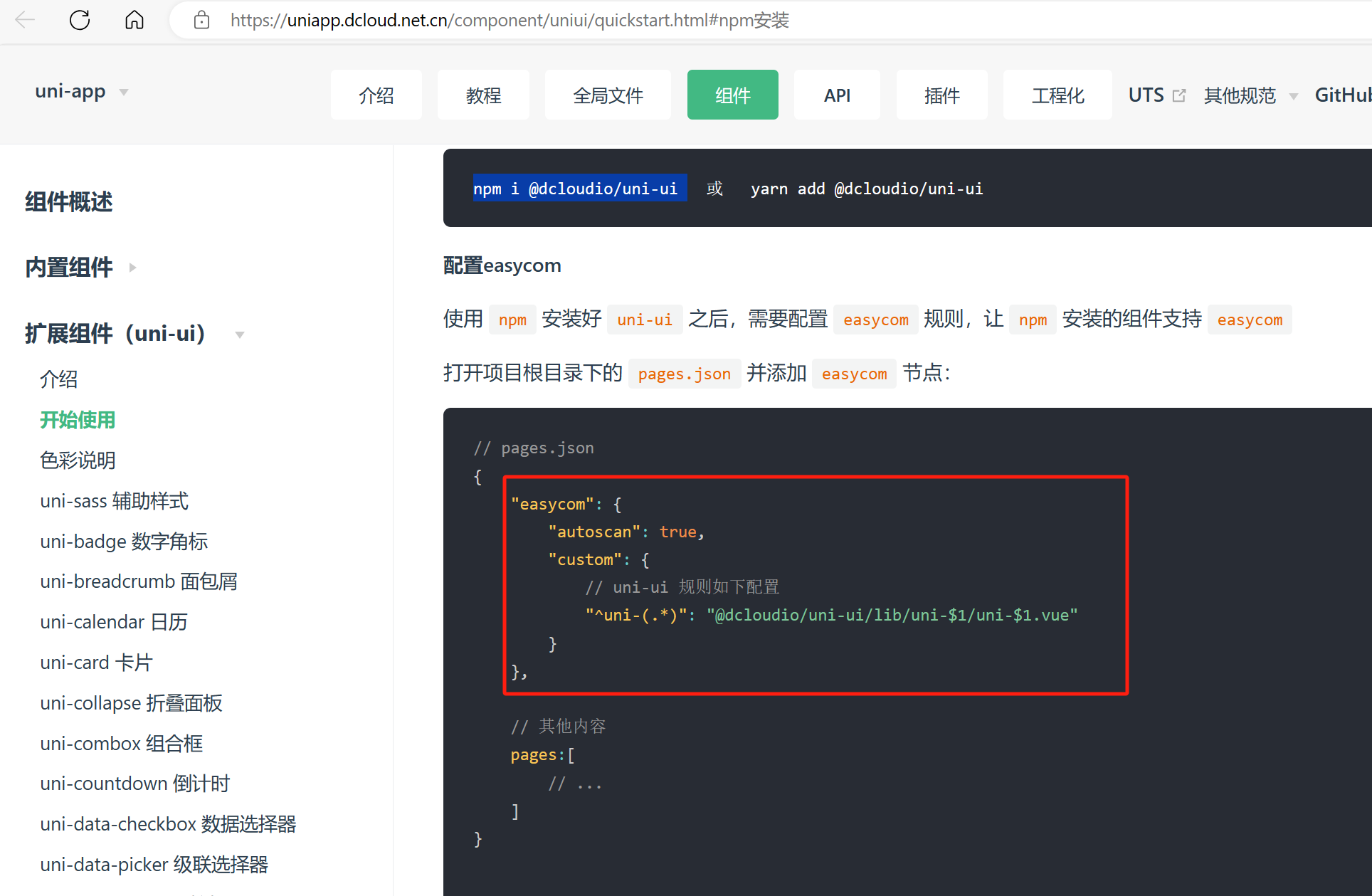This screenshot has height=896, width=1372.
Task: Expand the 其他规范 dropdown menu
Action: click(1250, 95)
